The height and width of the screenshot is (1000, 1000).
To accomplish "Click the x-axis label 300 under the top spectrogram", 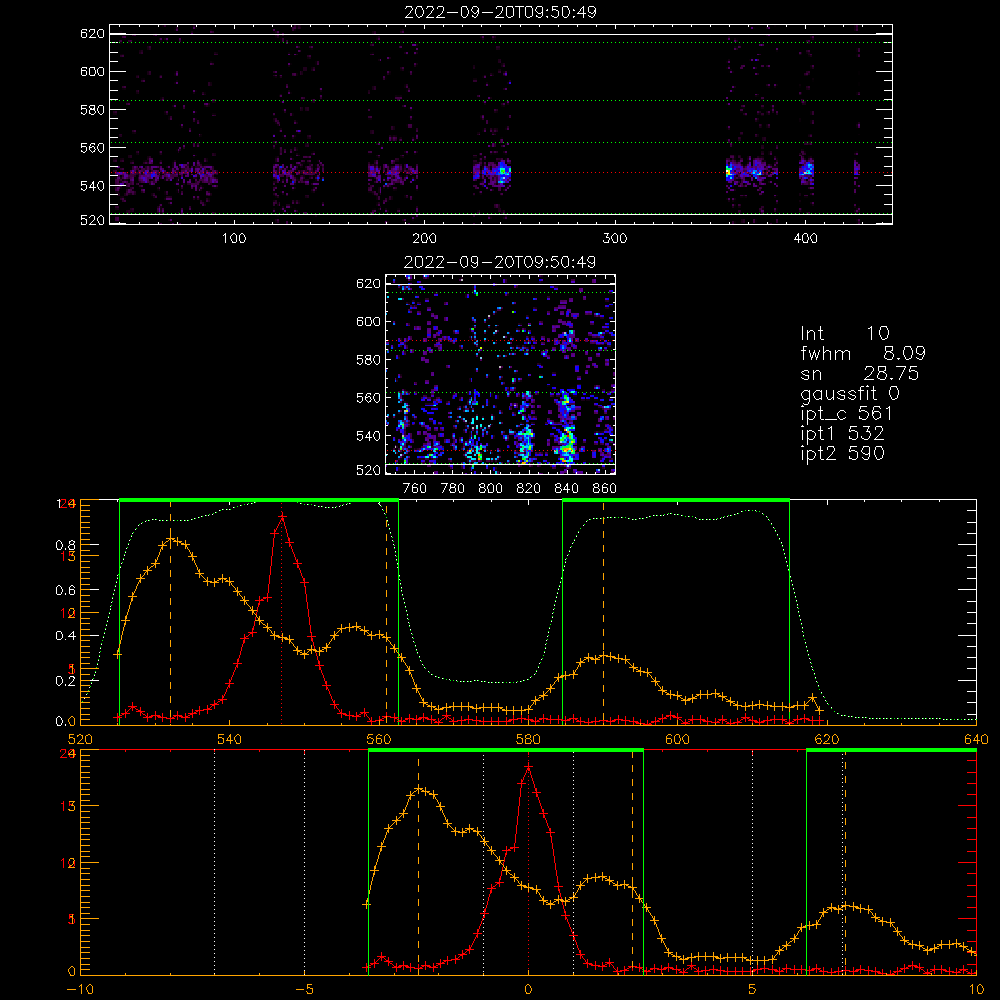I will pyautogui.click(x=615, y=239).
